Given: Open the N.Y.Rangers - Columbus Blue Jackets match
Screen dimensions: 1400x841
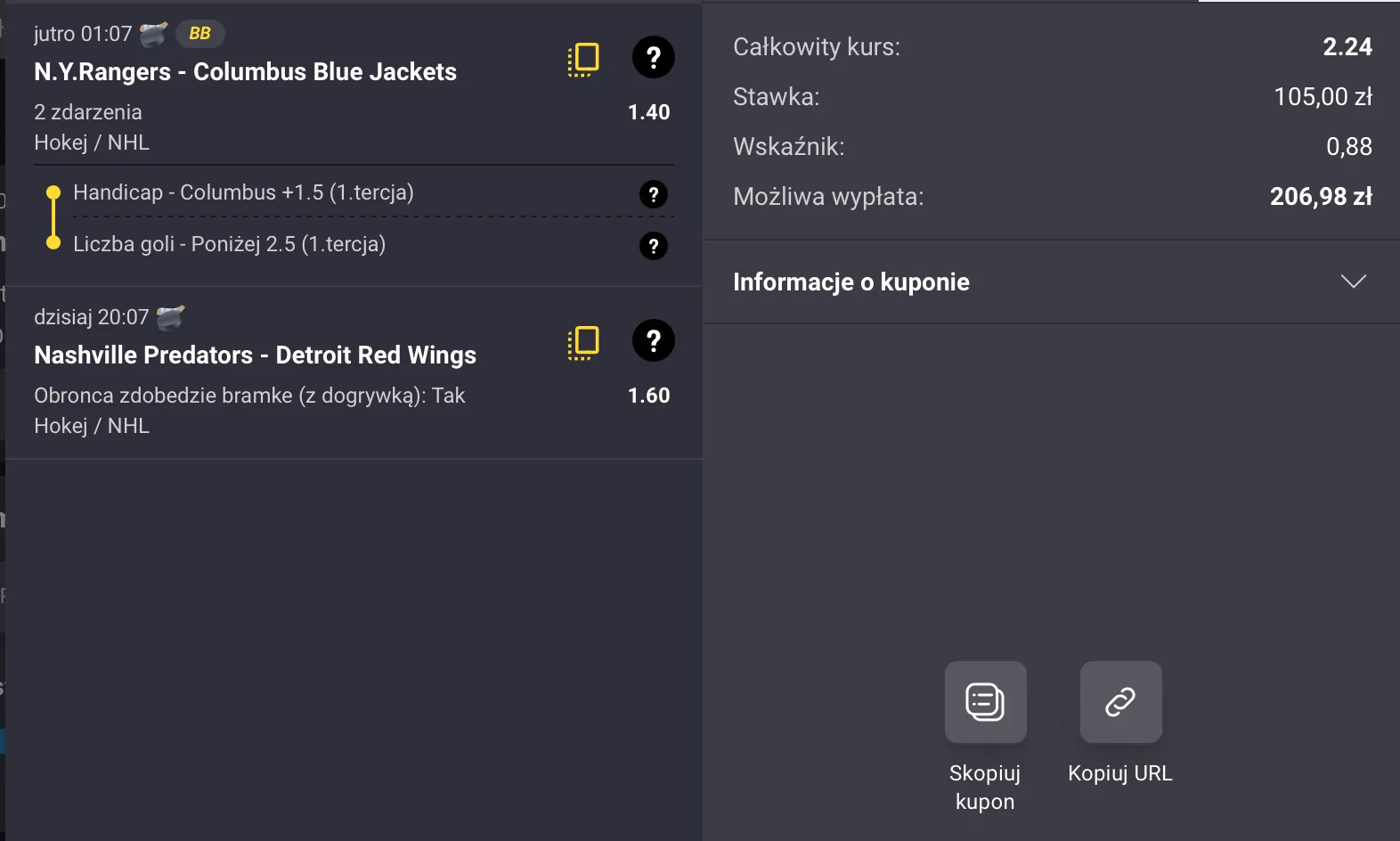Looking at the screenshot, I should tap(245, 72).
